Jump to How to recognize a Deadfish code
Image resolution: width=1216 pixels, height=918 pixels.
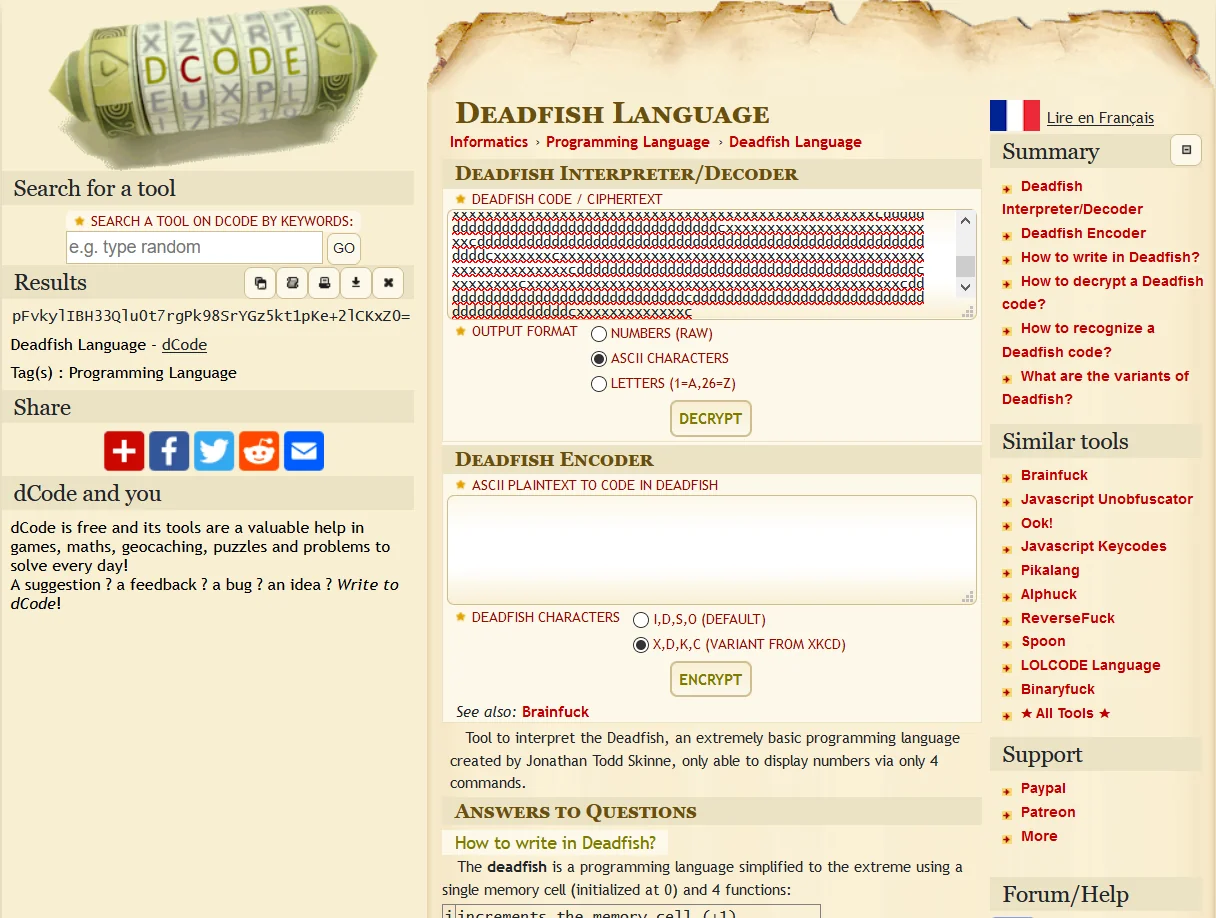click(1078, 340)
